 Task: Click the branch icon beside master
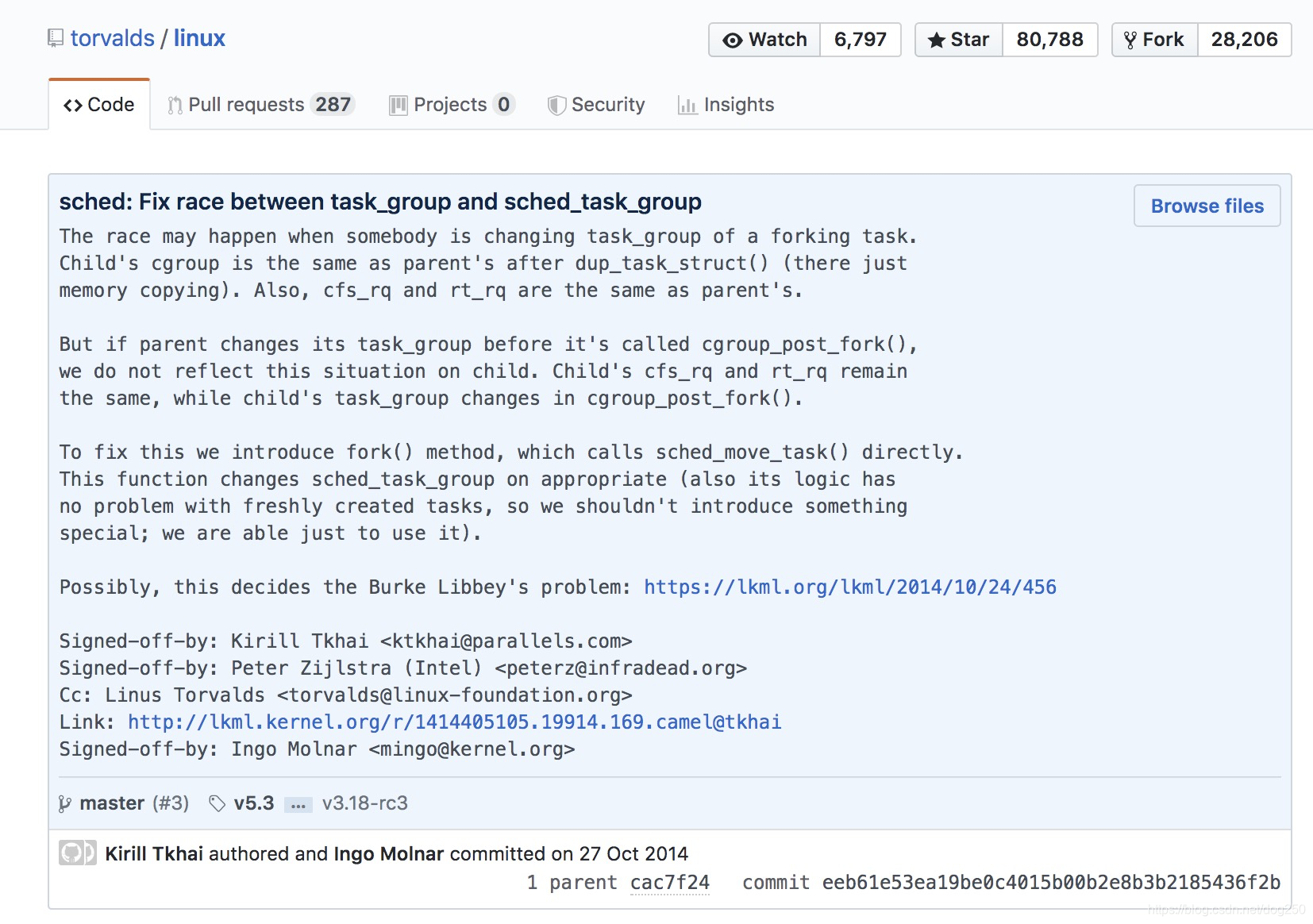point(65,804)
